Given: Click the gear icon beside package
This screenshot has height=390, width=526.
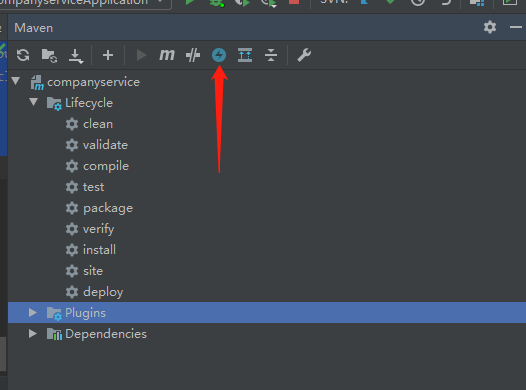Looking at the screenshot, I should coord(72,208).
